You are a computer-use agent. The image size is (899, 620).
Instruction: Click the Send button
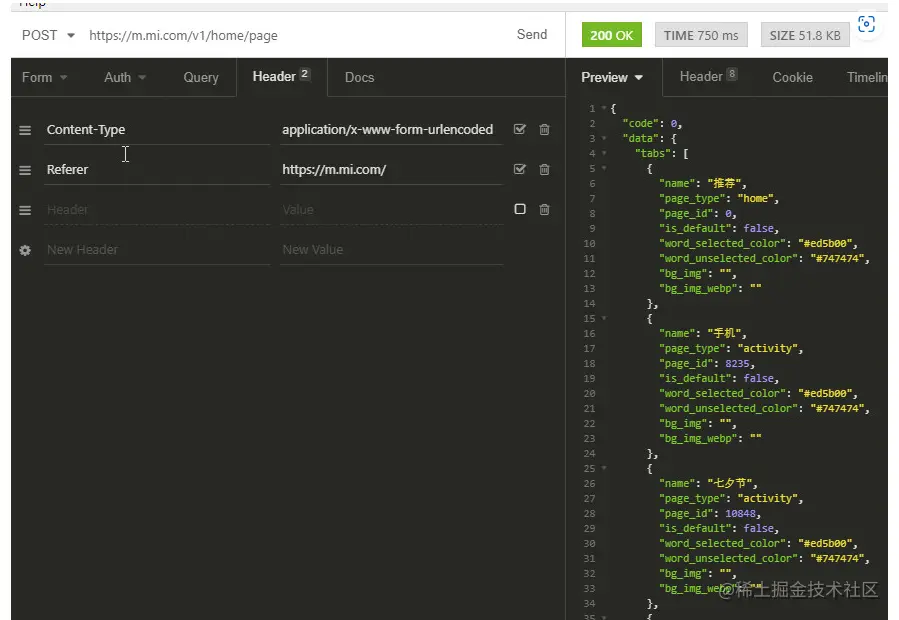pos(531,34)
